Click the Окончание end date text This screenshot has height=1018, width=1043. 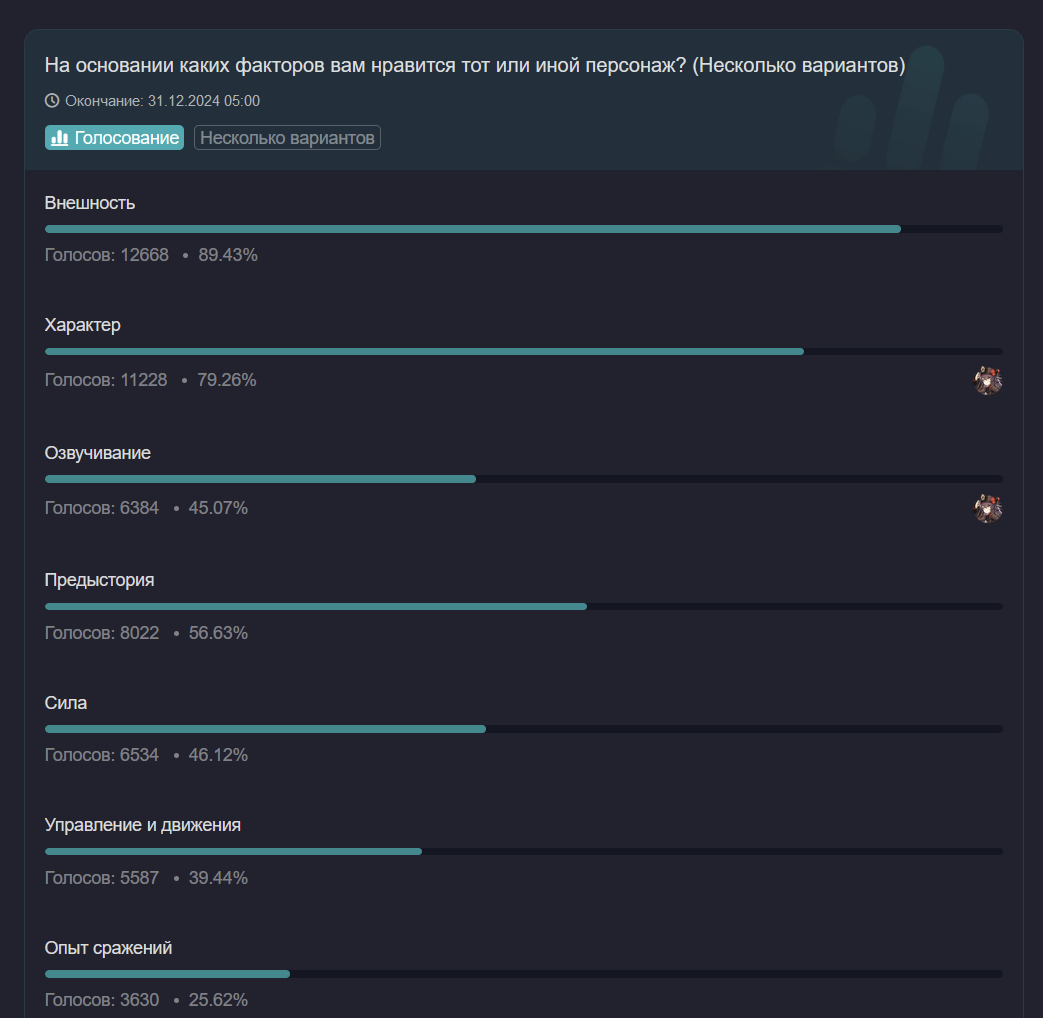[162, 100]
